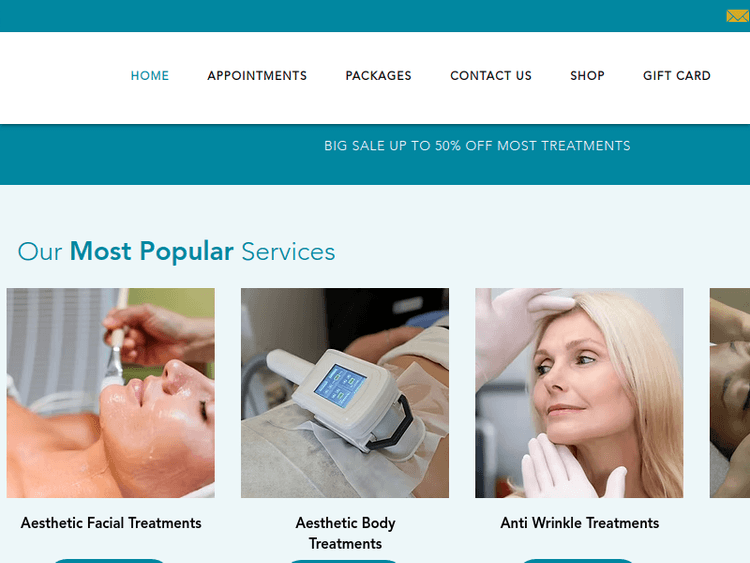
Task: Click the yellow envelope email icon
Action: [x=738, y=16]
